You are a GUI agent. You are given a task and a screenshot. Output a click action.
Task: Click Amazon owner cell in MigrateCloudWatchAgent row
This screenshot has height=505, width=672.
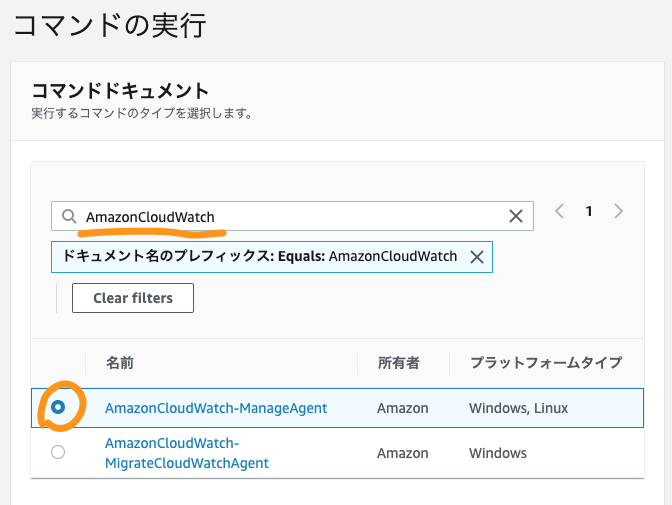click(403, 453)
